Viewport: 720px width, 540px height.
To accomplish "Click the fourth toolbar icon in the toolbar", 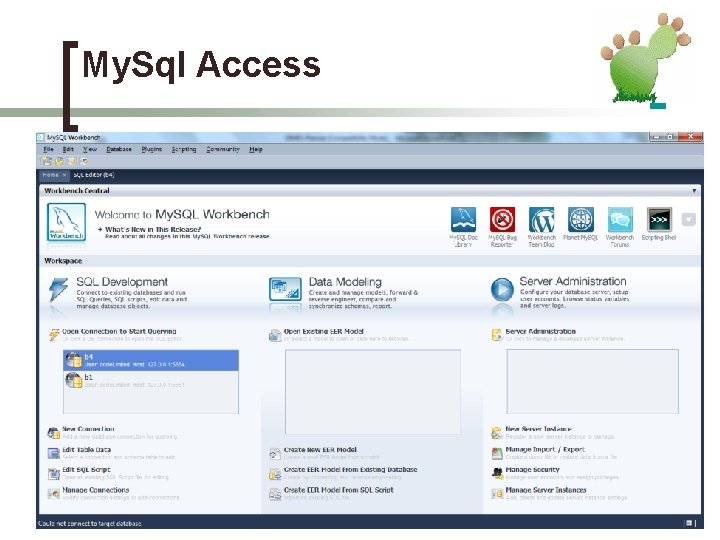I will (84, 161).
